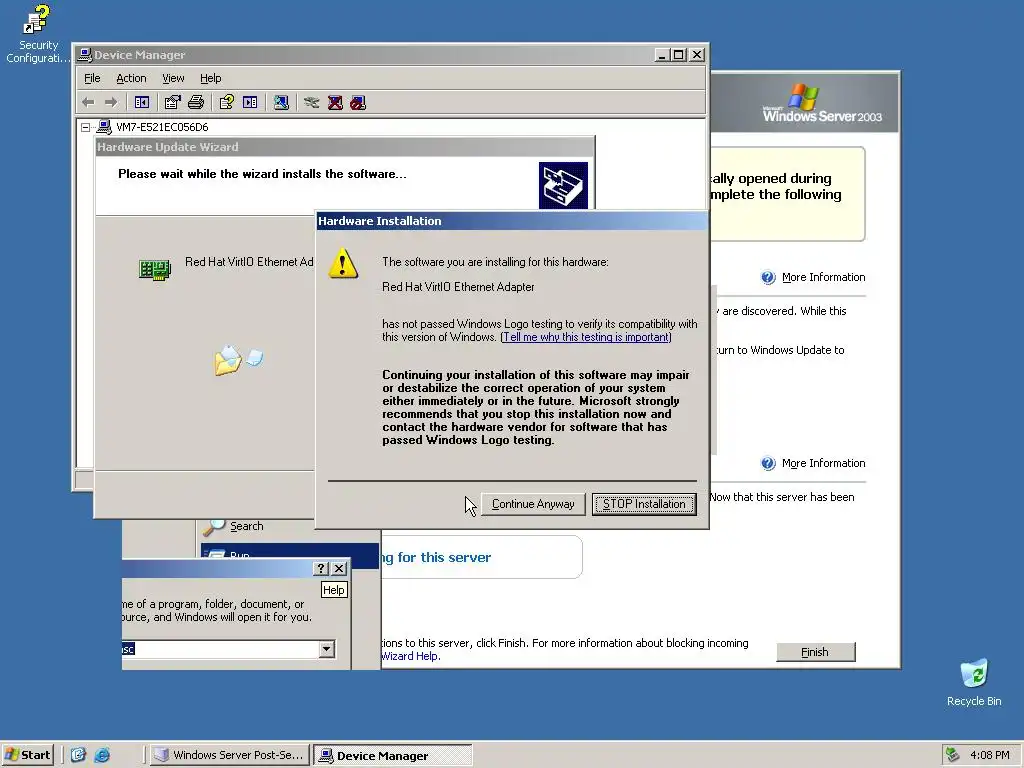Click the Back arrow in Device Manager toolbar
Viewport: 1024px width, 768px height.
coord(88,103)
